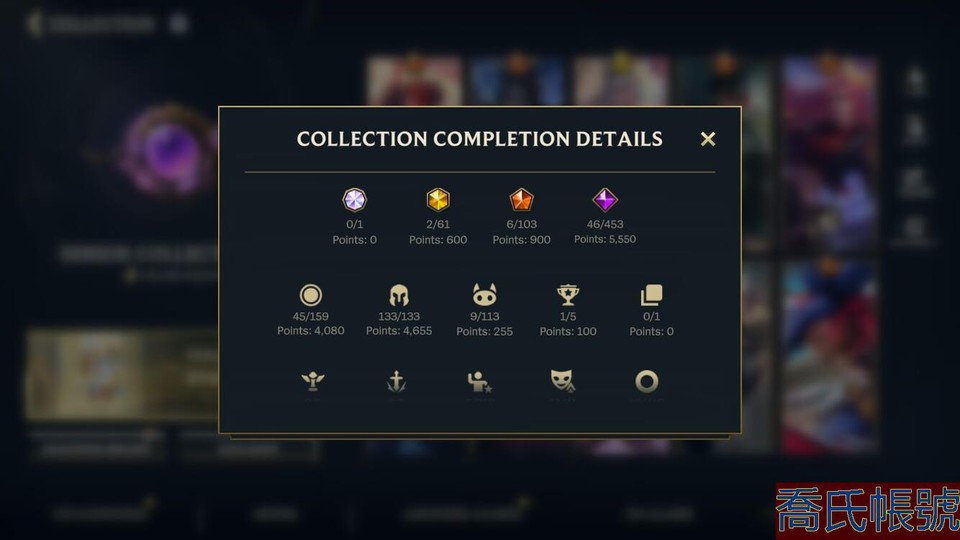Close the Collection Completion Details dialog
Screen dimensions: 960x540
point(708,140)
